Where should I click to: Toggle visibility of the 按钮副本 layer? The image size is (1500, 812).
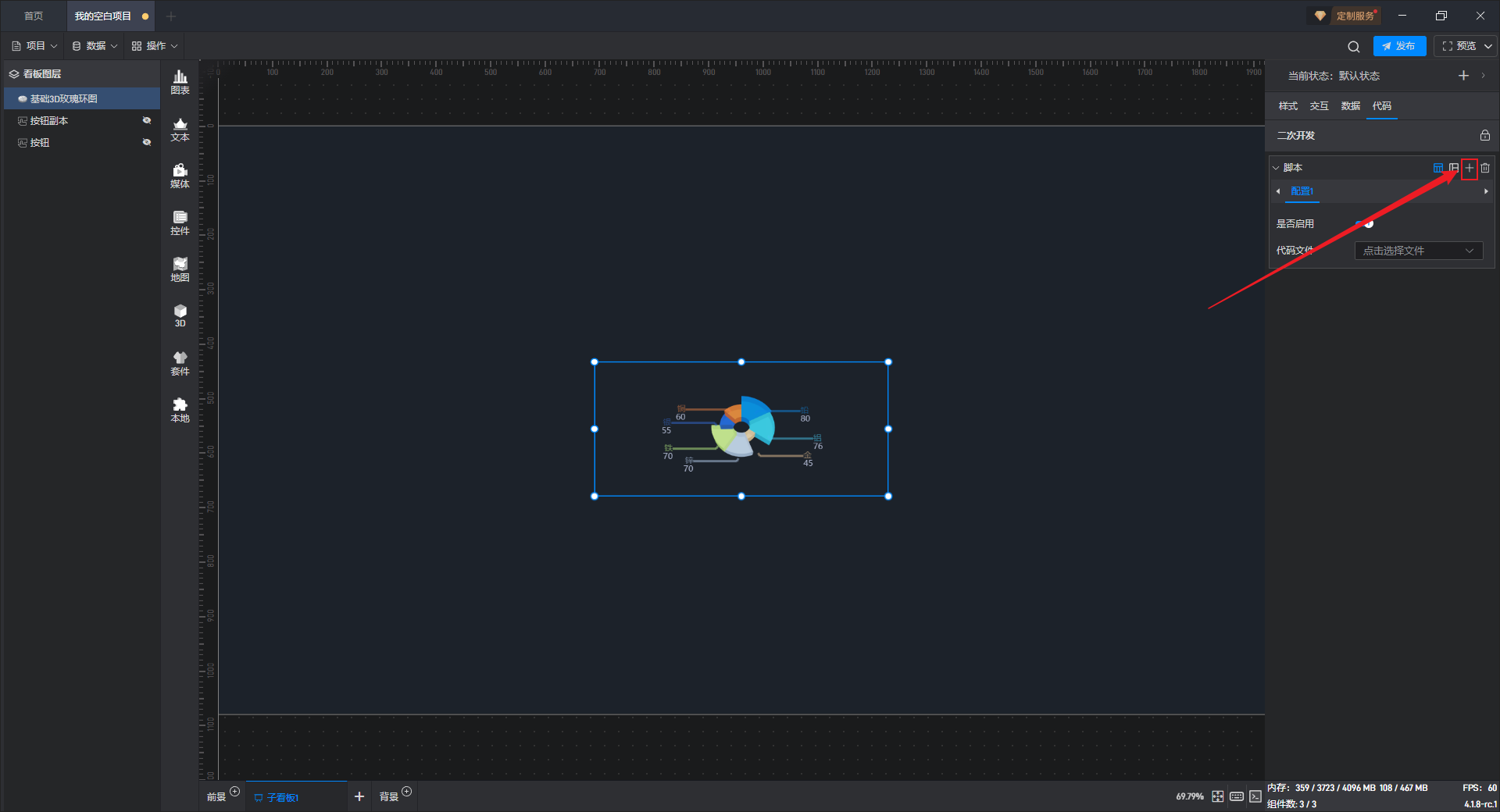pyautogui.click(x=146, y=120)
